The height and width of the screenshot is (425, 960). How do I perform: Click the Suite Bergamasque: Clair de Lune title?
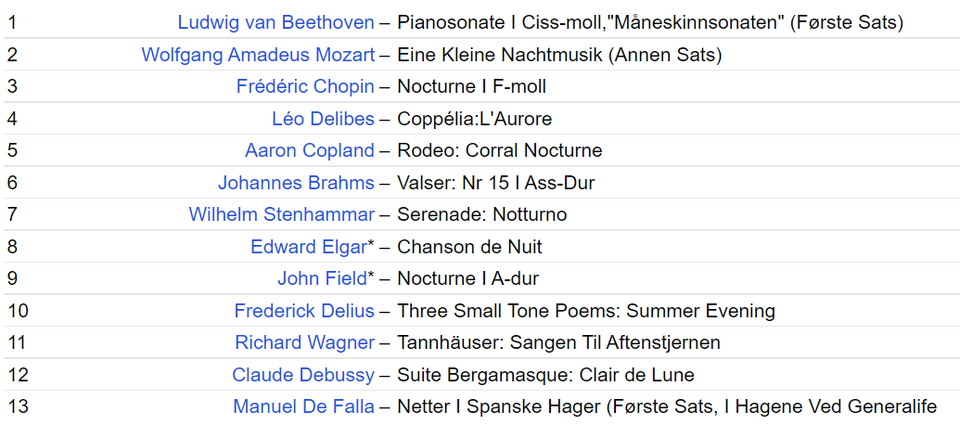[546, 374]
